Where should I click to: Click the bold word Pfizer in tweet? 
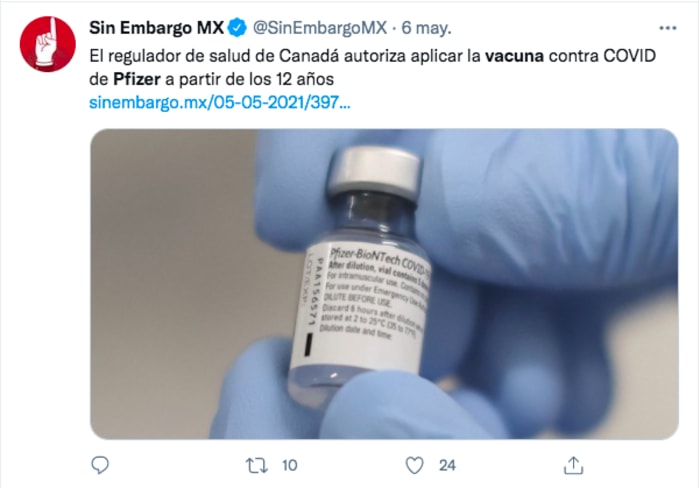[137, 79]
